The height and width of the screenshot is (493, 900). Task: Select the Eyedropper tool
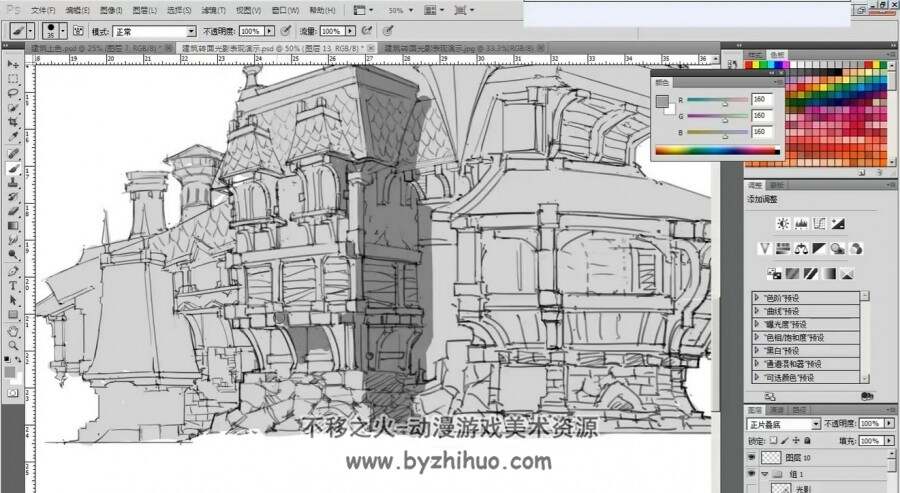pyautogui.click(x=13, y=137)
